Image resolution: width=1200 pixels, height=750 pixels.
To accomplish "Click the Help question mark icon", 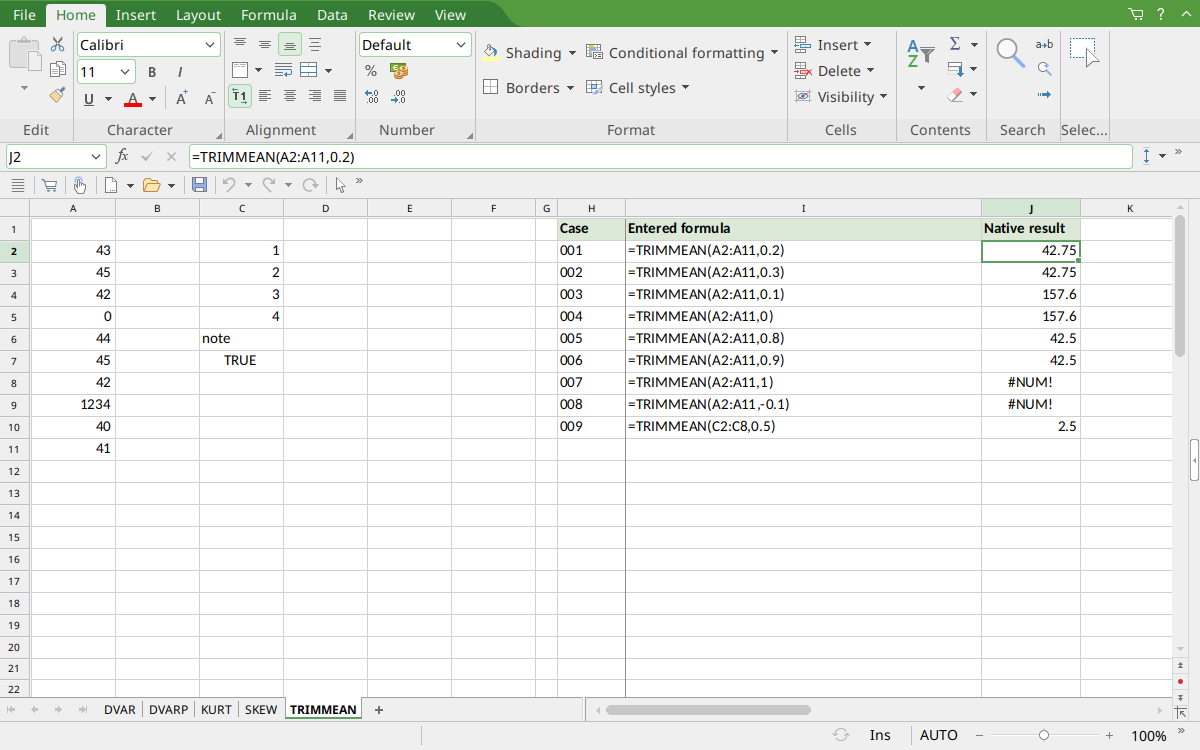I will 1161,15.
